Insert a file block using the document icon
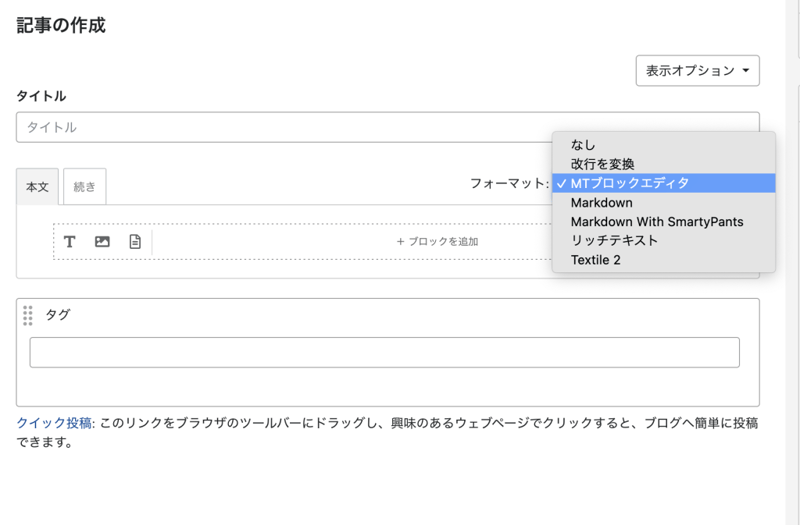 tap(134, 242)
